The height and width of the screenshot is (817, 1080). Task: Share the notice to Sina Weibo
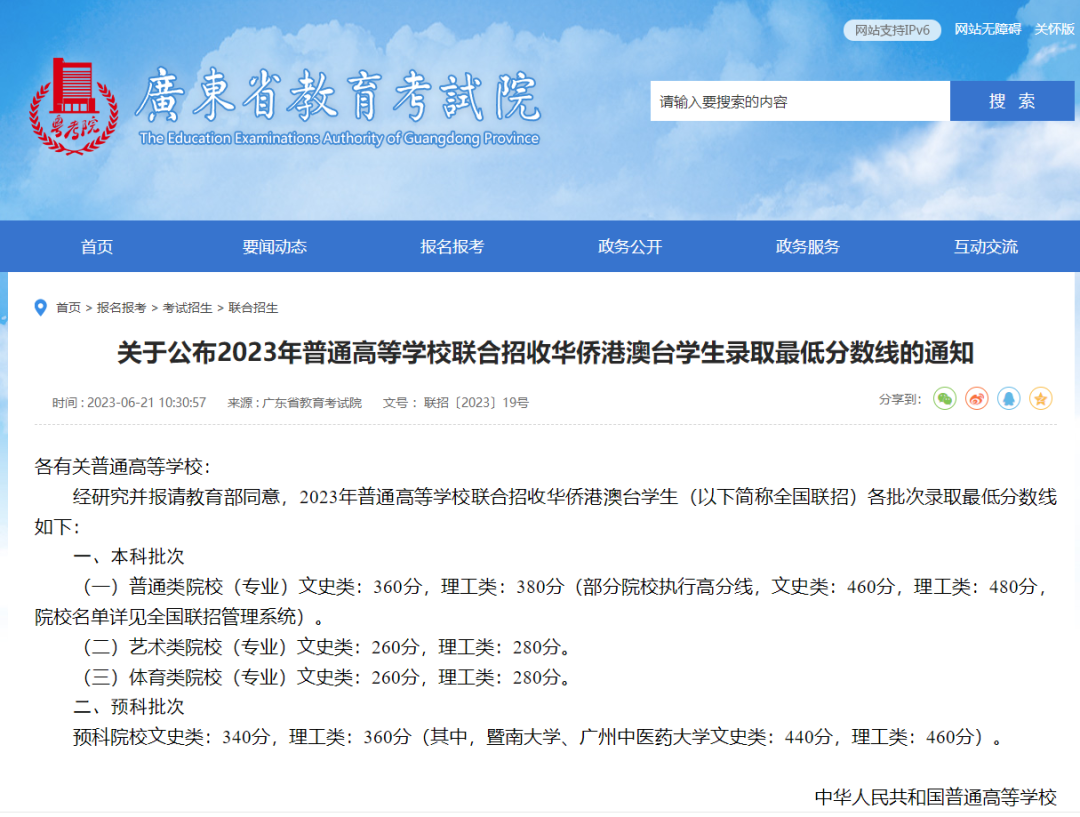click(x=977, y=398)
